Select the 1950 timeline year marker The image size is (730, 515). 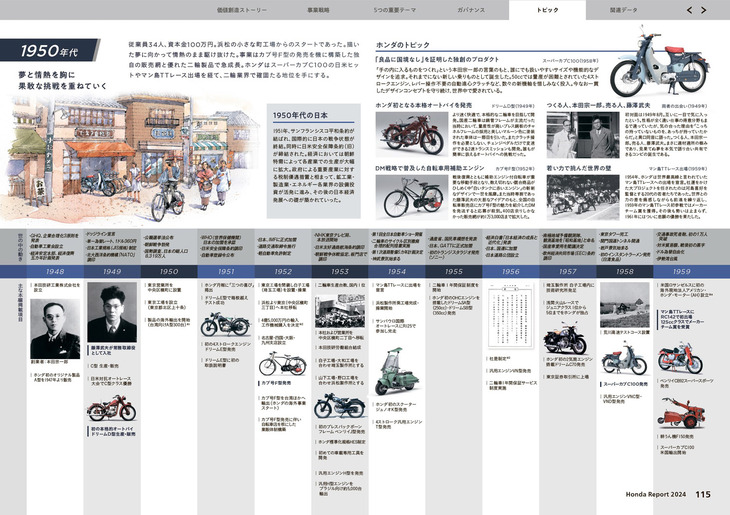[169, 271]
